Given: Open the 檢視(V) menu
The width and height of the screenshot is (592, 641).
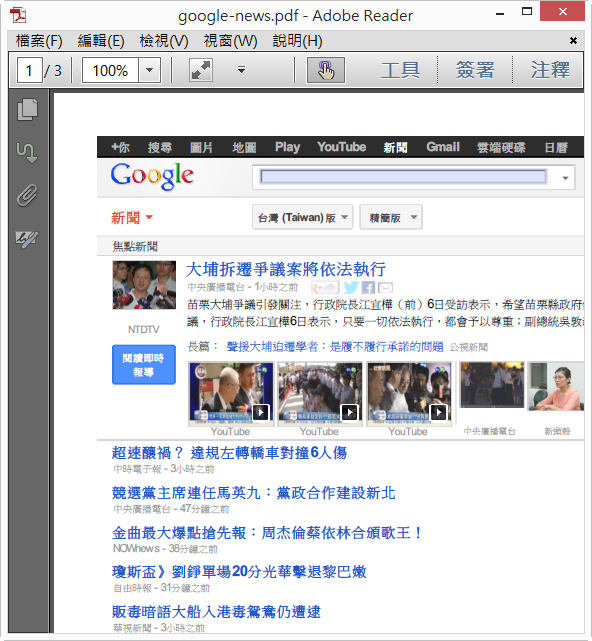Looking at the screenshot, I should coord(164,41).
